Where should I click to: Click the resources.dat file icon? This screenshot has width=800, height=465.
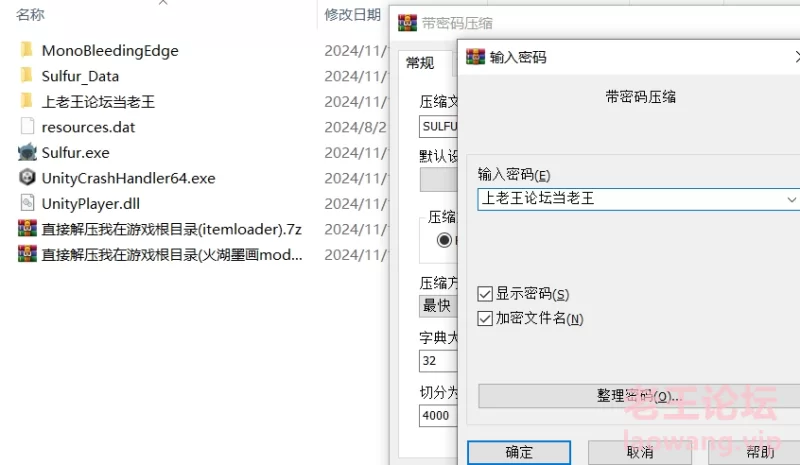tap(27, 127)
